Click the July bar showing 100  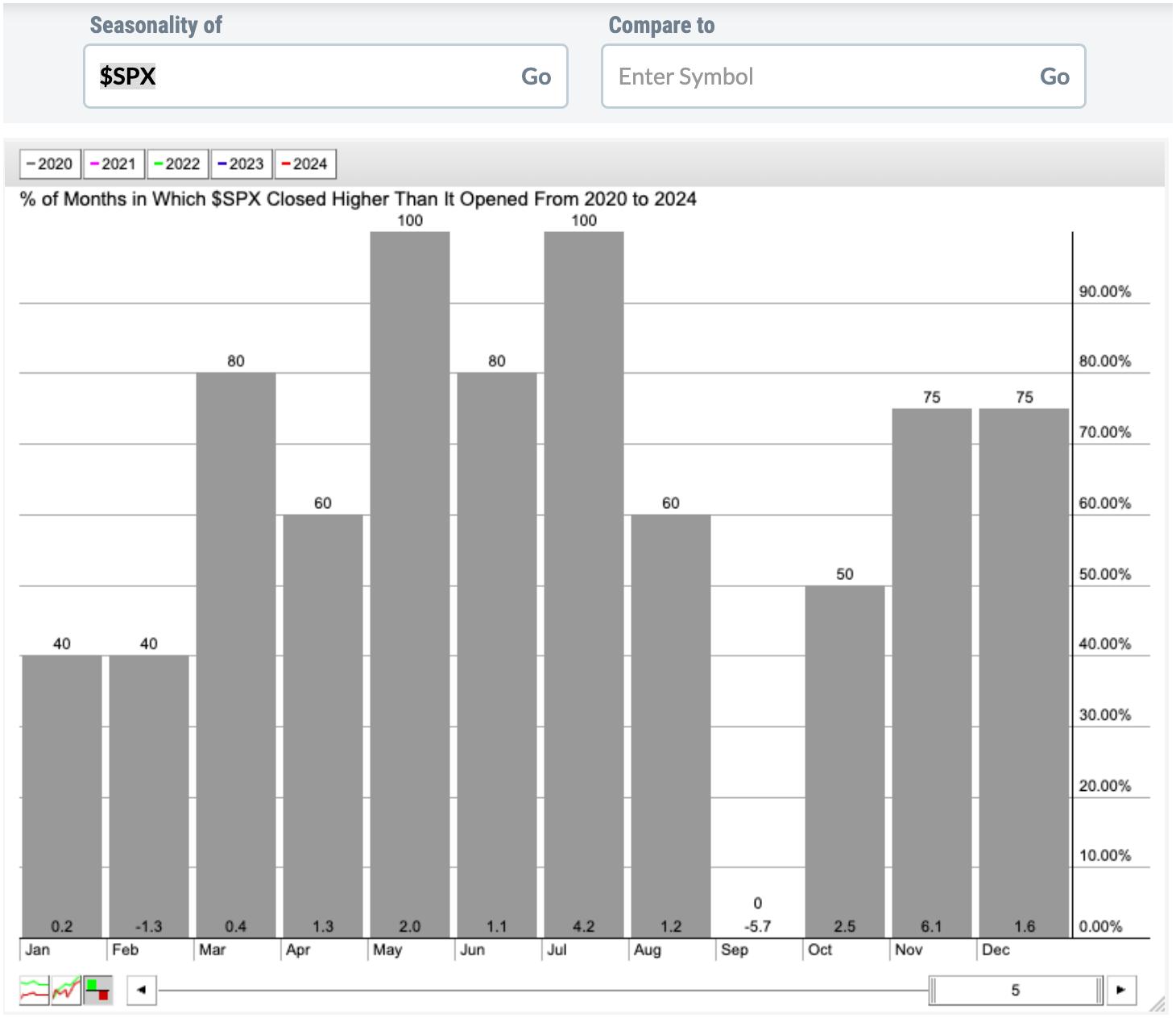coord(584,580)
